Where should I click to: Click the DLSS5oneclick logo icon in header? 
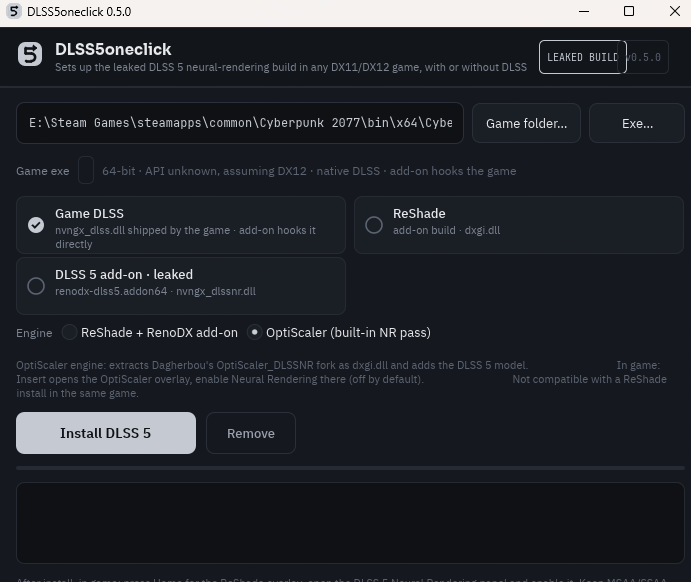coord(30,55)
